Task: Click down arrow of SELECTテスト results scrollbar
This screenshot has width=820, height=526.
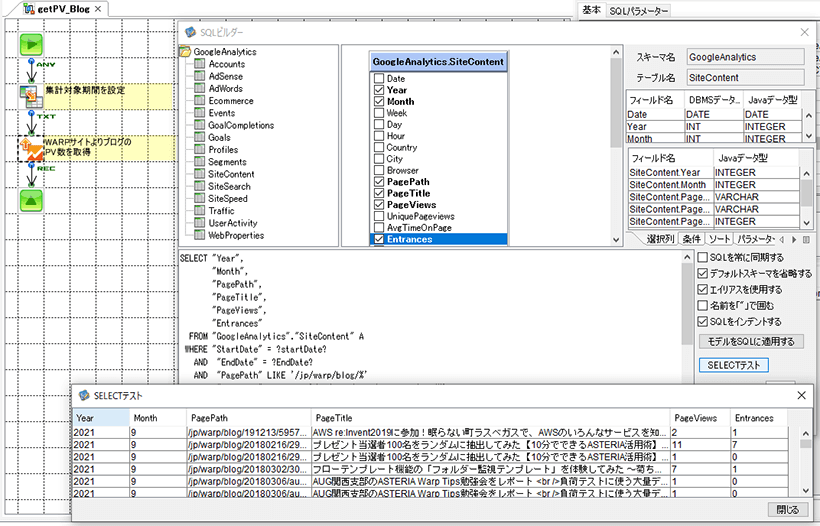Action: (x=805, y=490)
